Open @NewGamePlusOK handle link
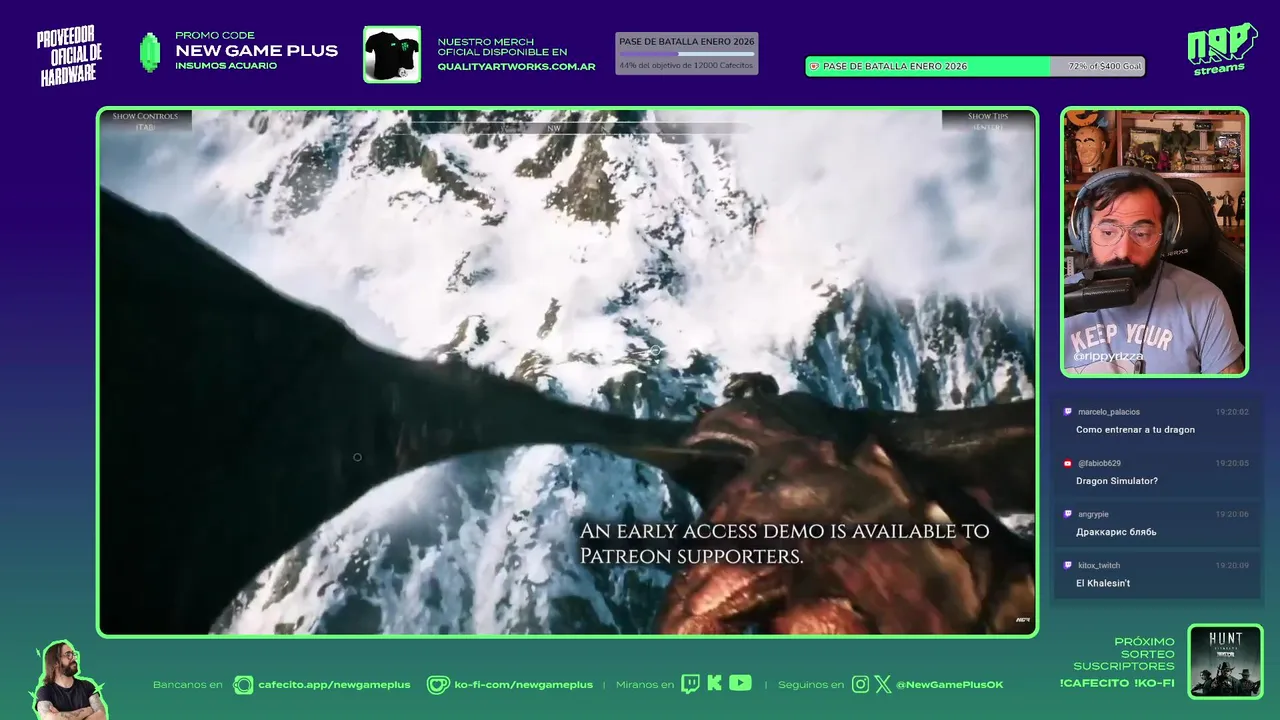Screen dimensions: 1280x720 click(x=949, y=685)
